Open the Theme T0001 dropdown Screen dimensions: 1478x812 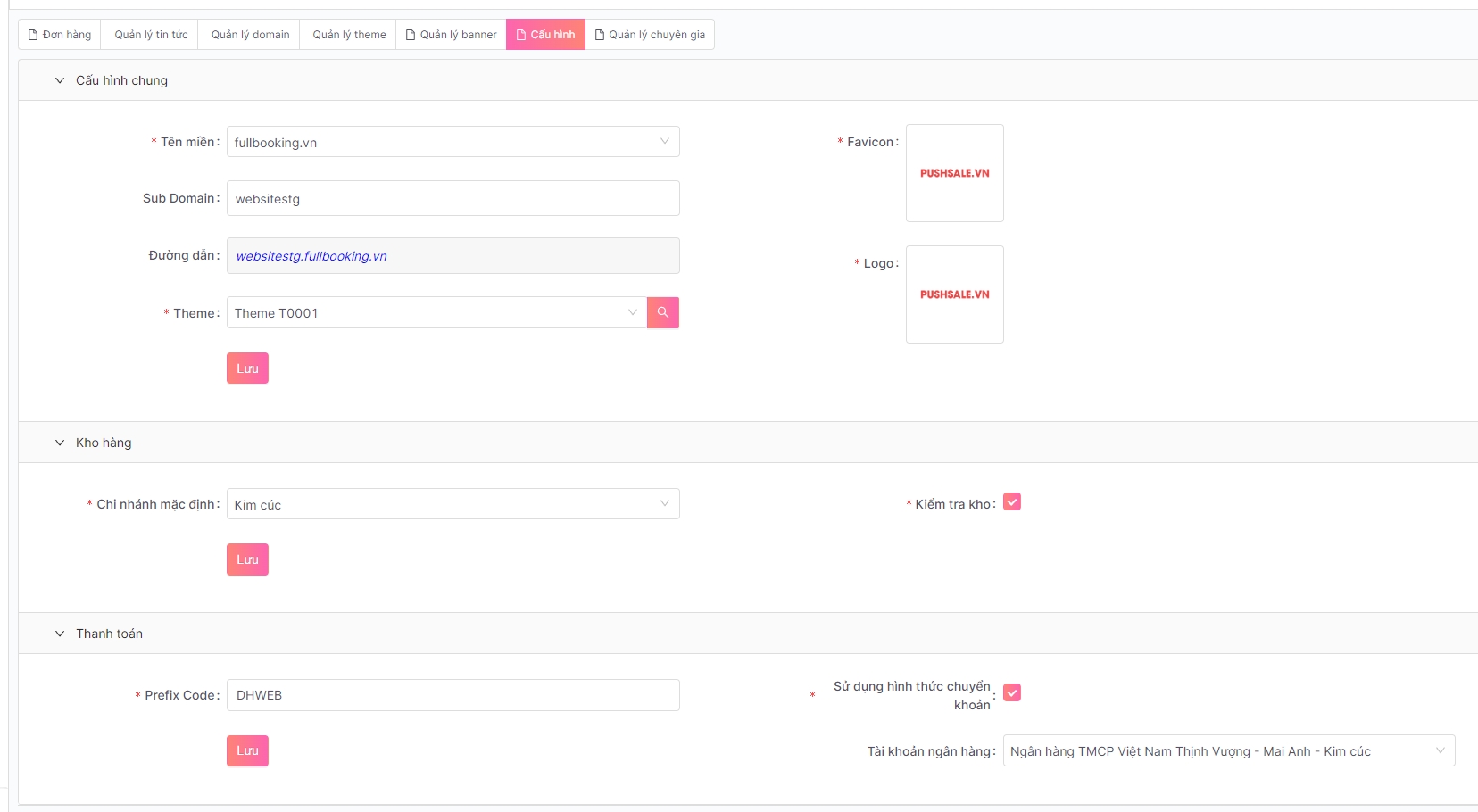coord(436,313)
